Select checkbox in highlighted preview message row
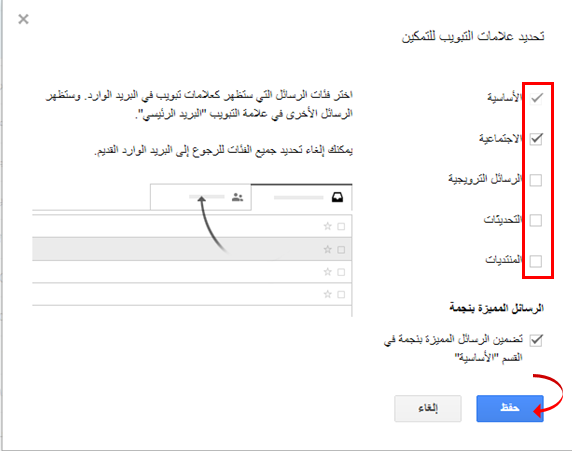This screenshot has width=572, height=451. click(341, 250)
